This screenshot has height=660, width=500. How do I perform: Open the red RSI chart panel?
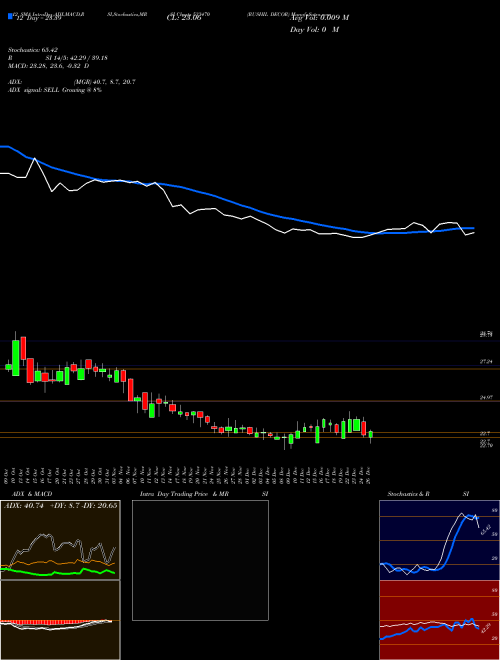(439, 620)
